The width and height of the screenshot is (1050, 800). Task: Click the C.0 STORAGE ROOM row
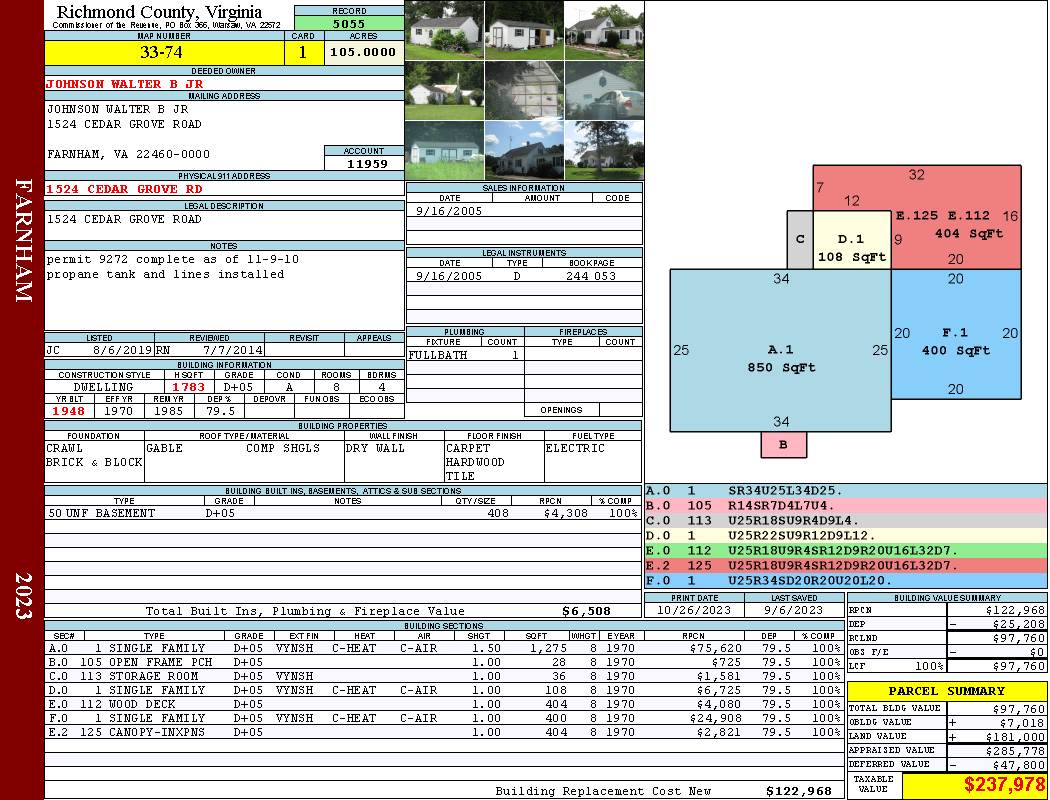(x=444, y=676)
